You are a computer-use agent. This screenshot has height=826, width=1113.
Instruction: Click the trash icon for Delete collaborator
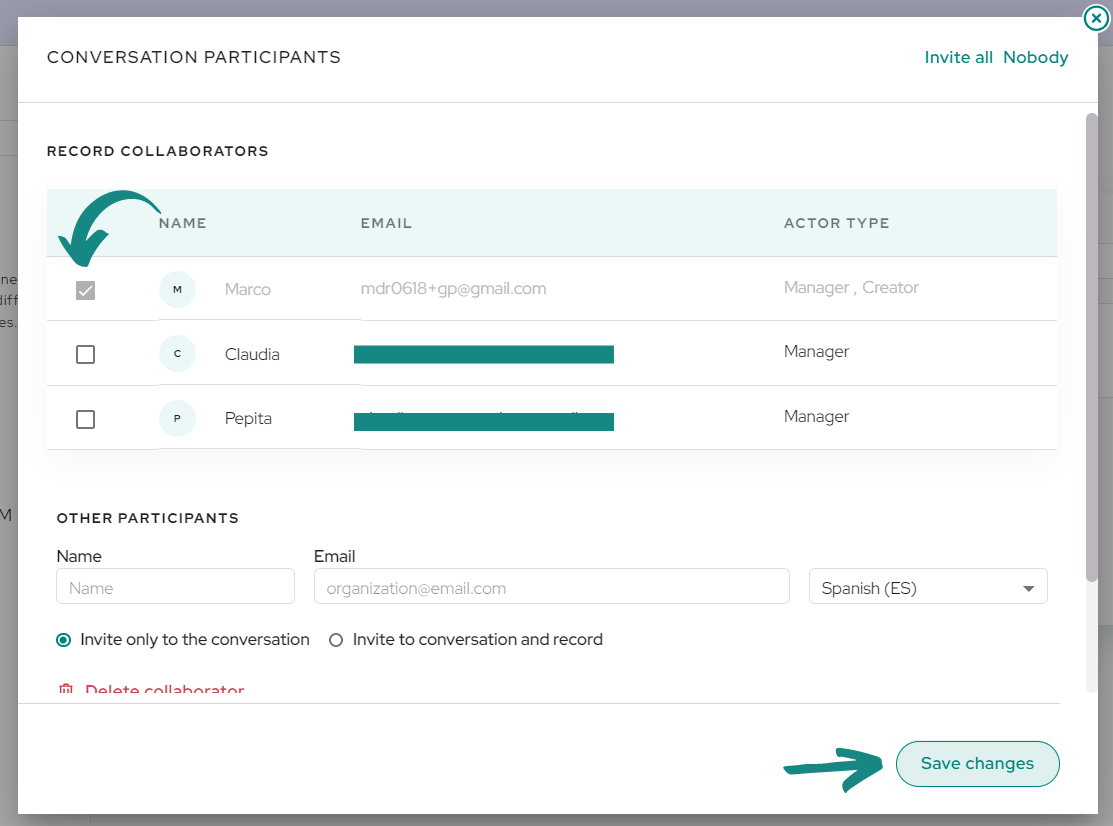click(66, 689)
